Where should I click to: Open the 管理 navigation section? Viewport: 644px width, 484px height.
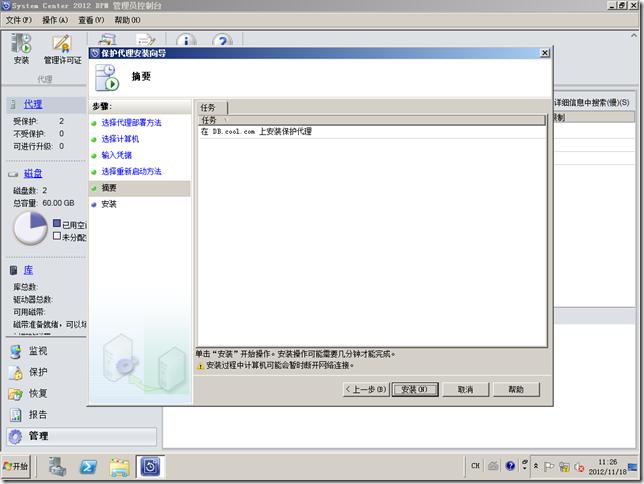click(81, 436)
